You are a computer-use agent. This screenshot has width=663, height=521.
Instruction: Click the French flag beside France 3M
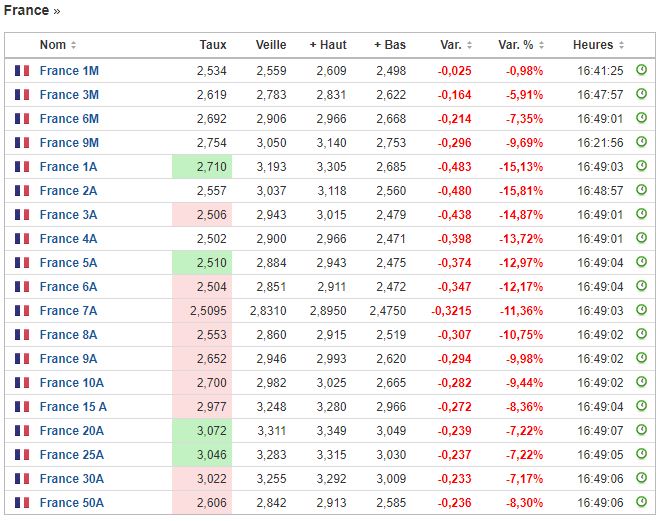[x=22, y=95]
